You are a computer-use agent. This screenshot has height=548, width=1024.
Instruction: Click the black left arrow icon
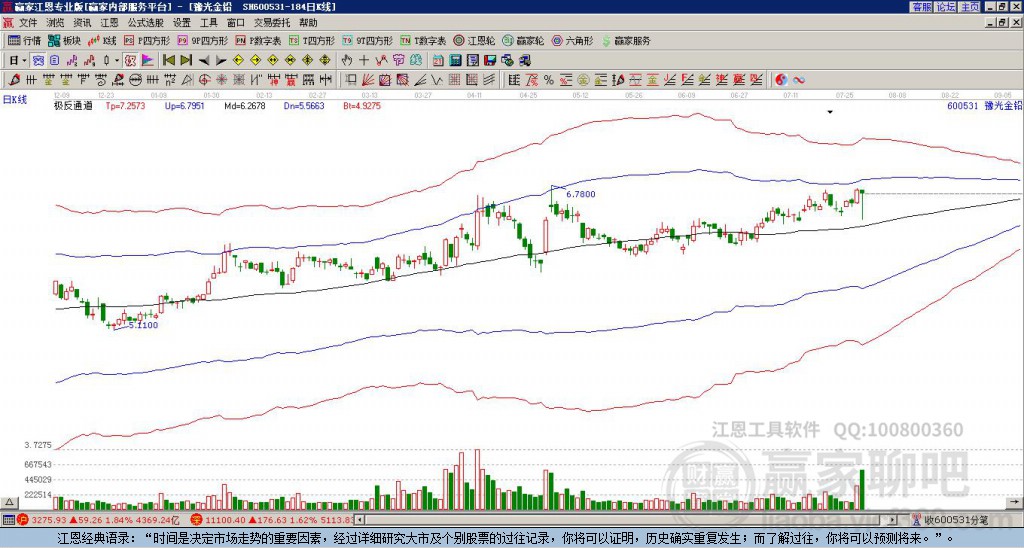click(204, 61)
